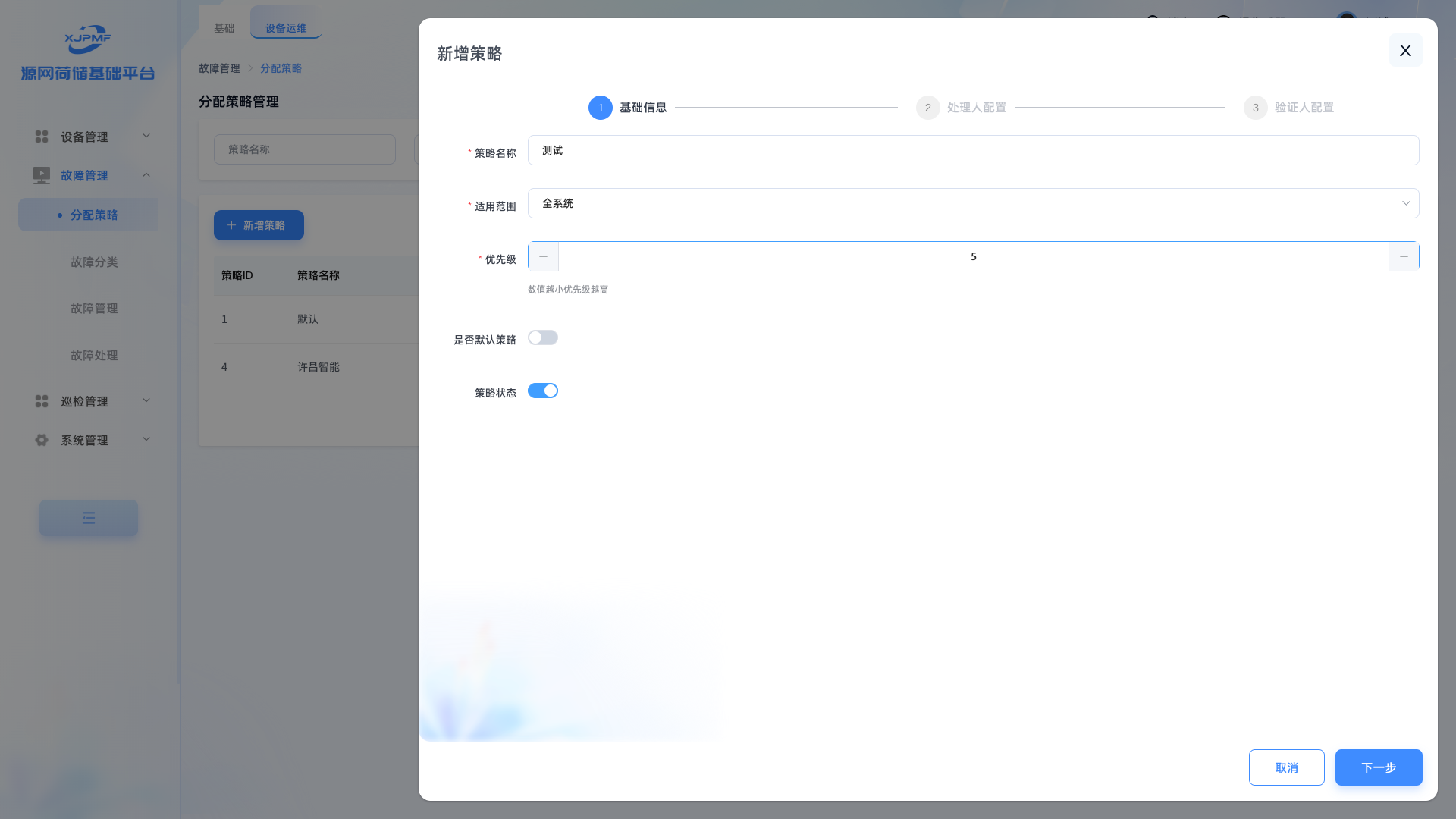Click the 下一步 button
This screenshot has width=1456, height=819.
(x=1378, y=767)
